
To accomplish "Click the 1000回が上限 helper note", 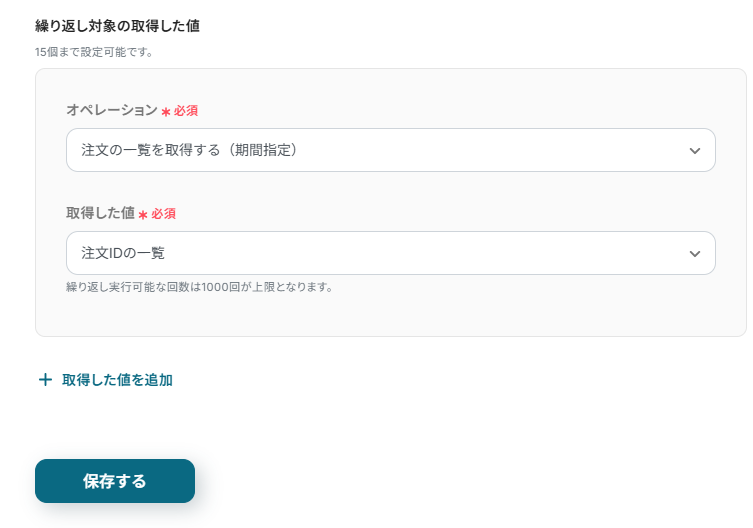I will tap(199, 287).
